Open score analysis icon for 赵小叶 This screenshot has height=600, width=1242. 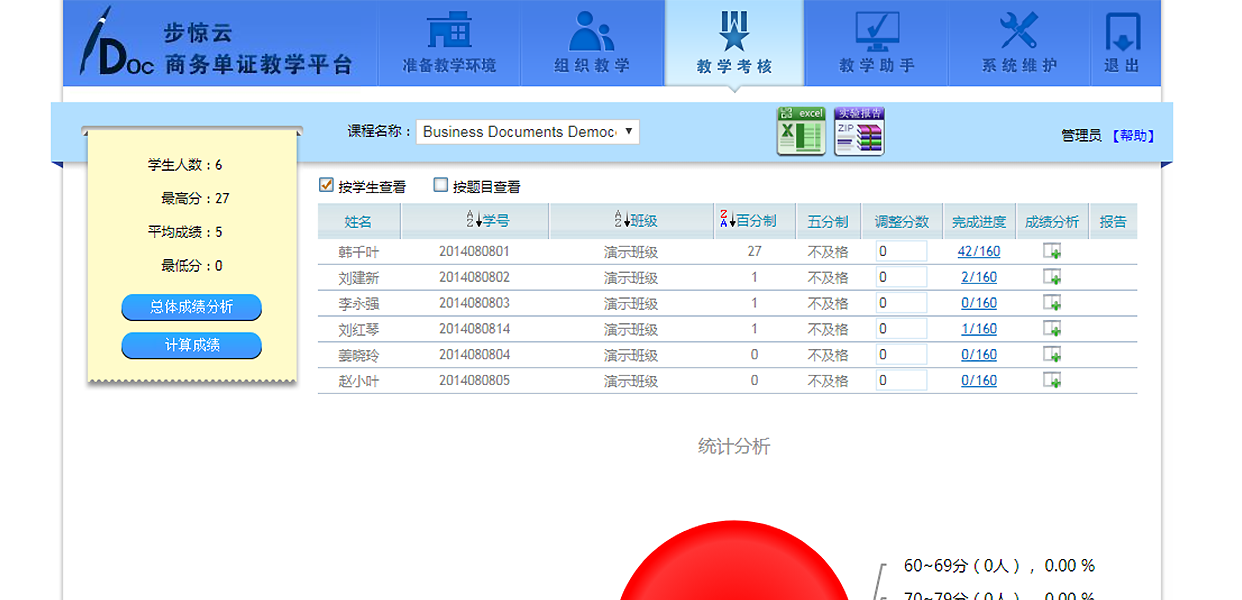[x=1052, y=381]
